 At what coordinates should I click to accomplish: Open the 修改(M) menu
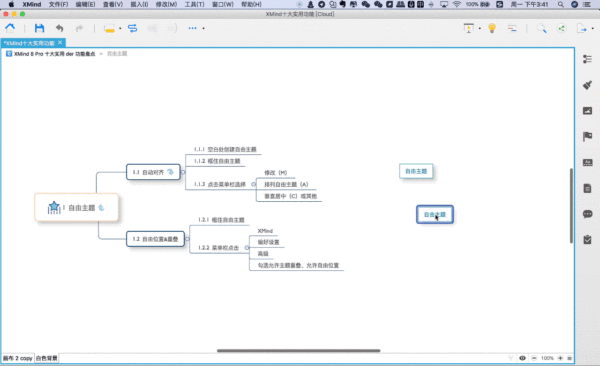point(166,5)
